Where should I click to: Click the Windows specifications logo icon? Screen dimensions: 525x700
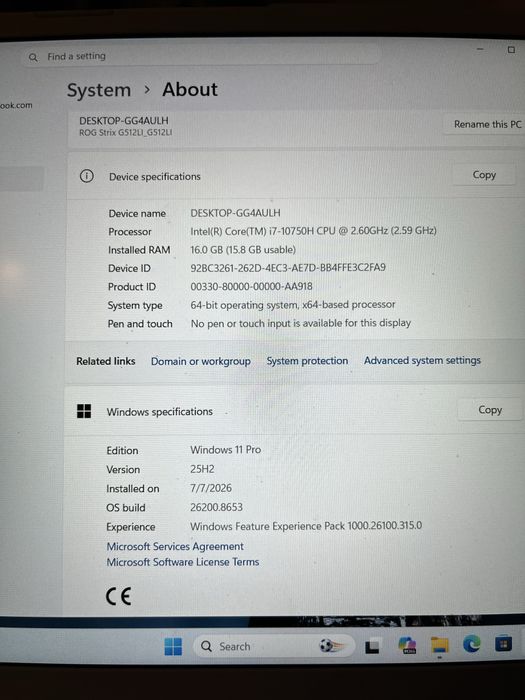click(x=84, y=411)
